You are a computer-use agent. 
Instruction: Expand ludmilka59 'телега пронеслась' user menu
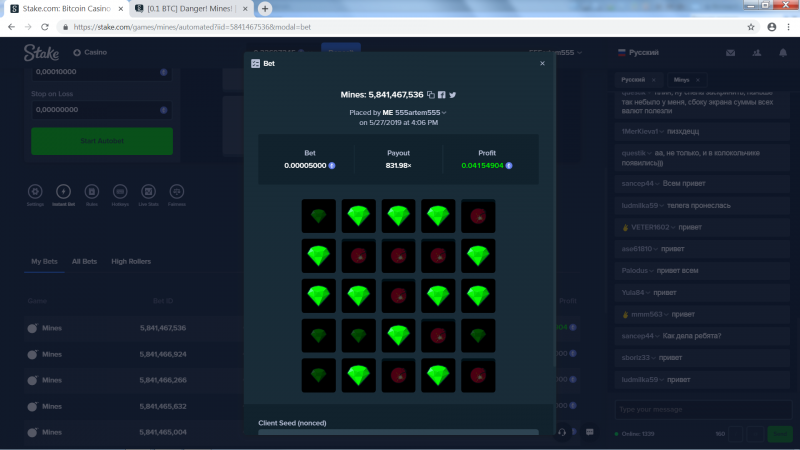coord(662,206)
